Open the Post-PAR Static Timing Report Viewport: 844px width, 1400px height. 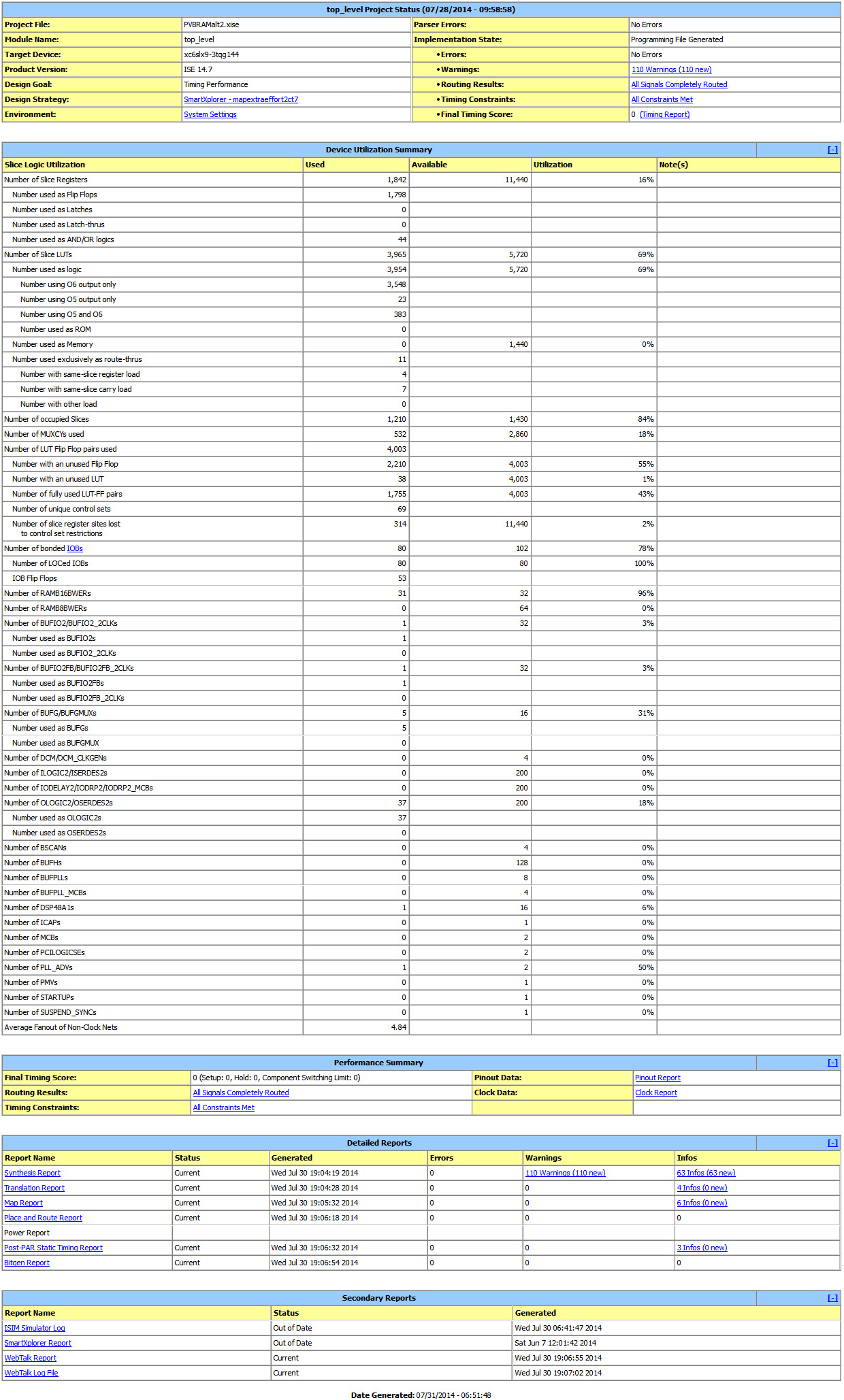pyautogui.click(x=53, y=1248)
